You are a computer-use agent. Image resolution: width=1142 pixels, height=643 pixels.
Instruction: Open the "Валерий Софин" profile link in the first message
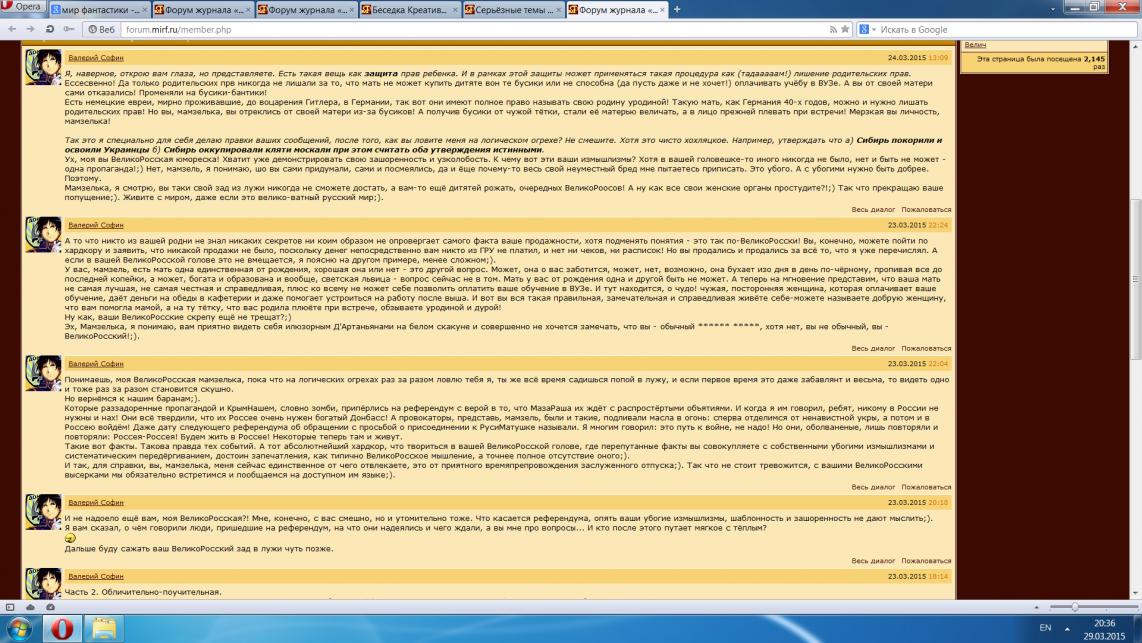point(96,58)
